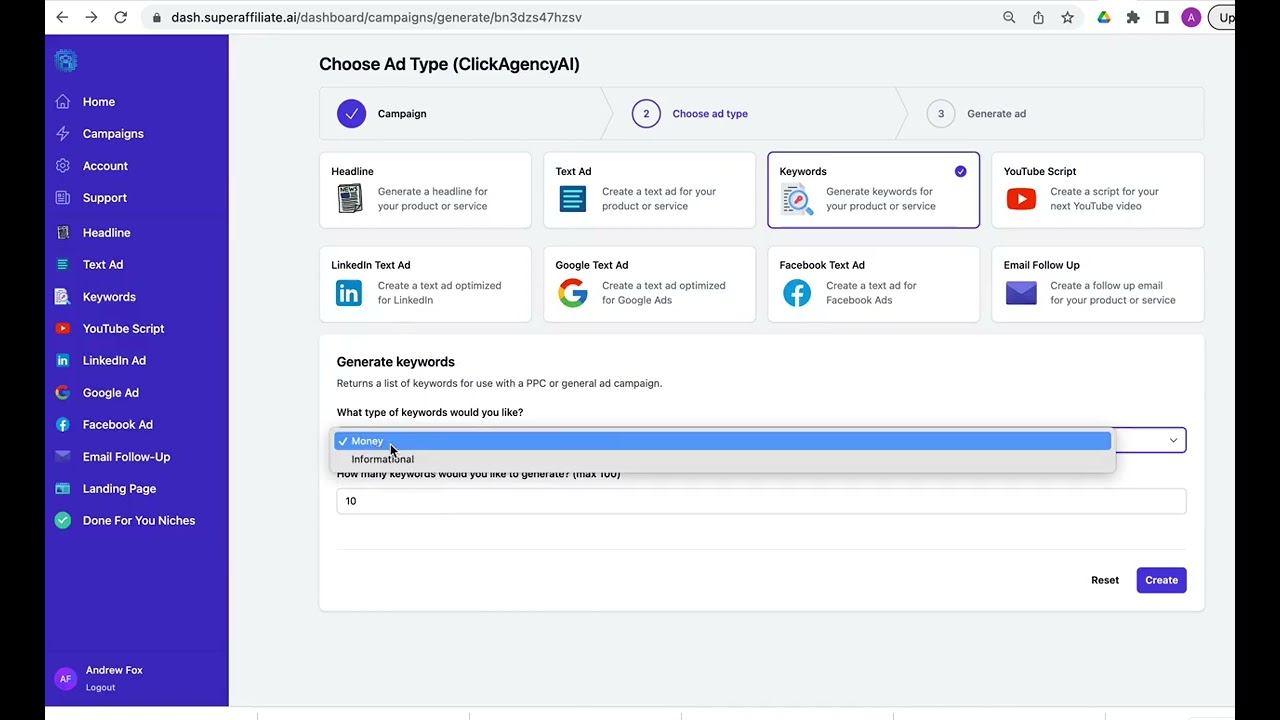
Task: Click the Facebook Ad sidebar icon
Action: click(x=63, y=425)
